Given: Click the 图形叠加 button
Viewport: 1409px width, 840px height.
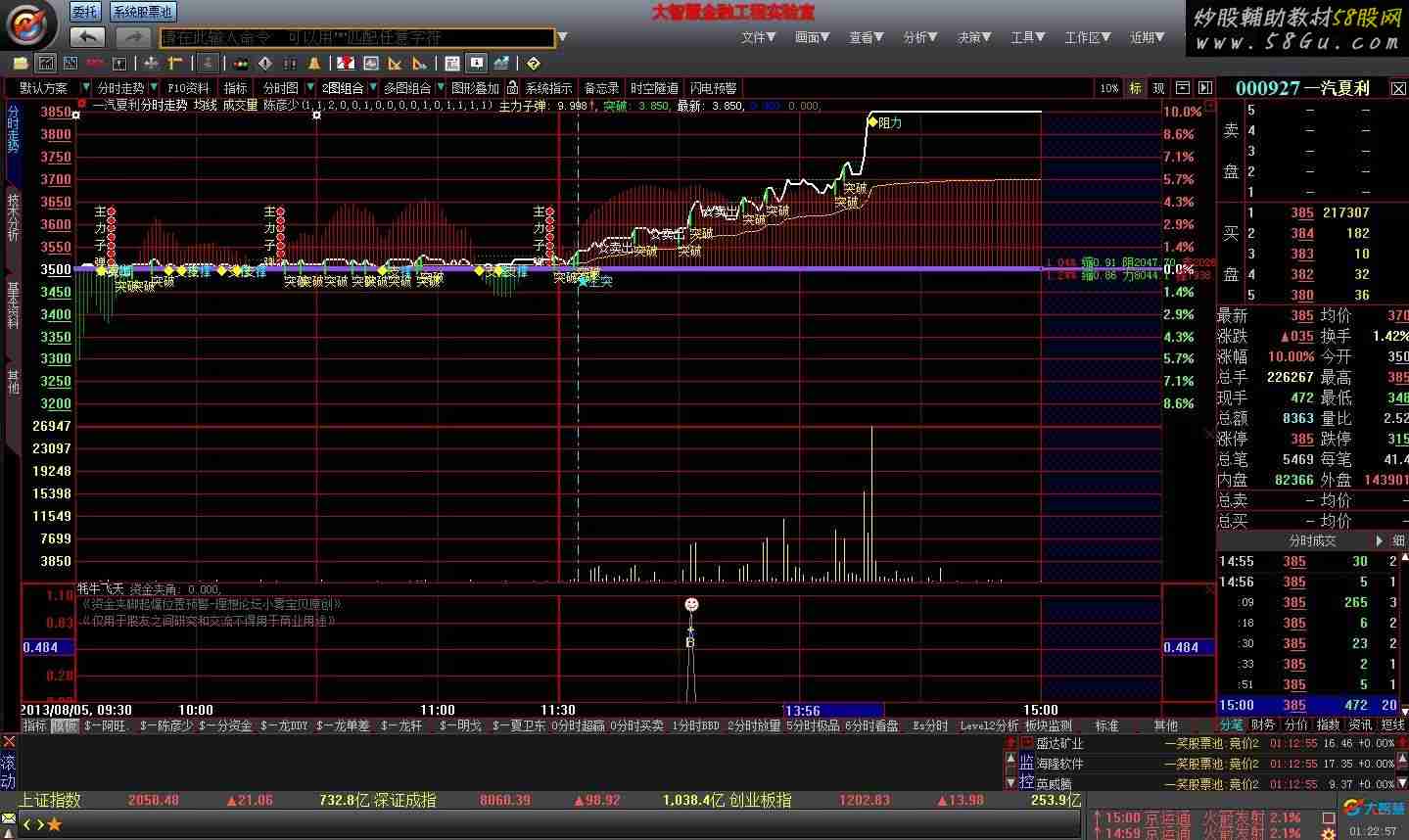Looking at the screenshot, I should (x=475, y=88).
